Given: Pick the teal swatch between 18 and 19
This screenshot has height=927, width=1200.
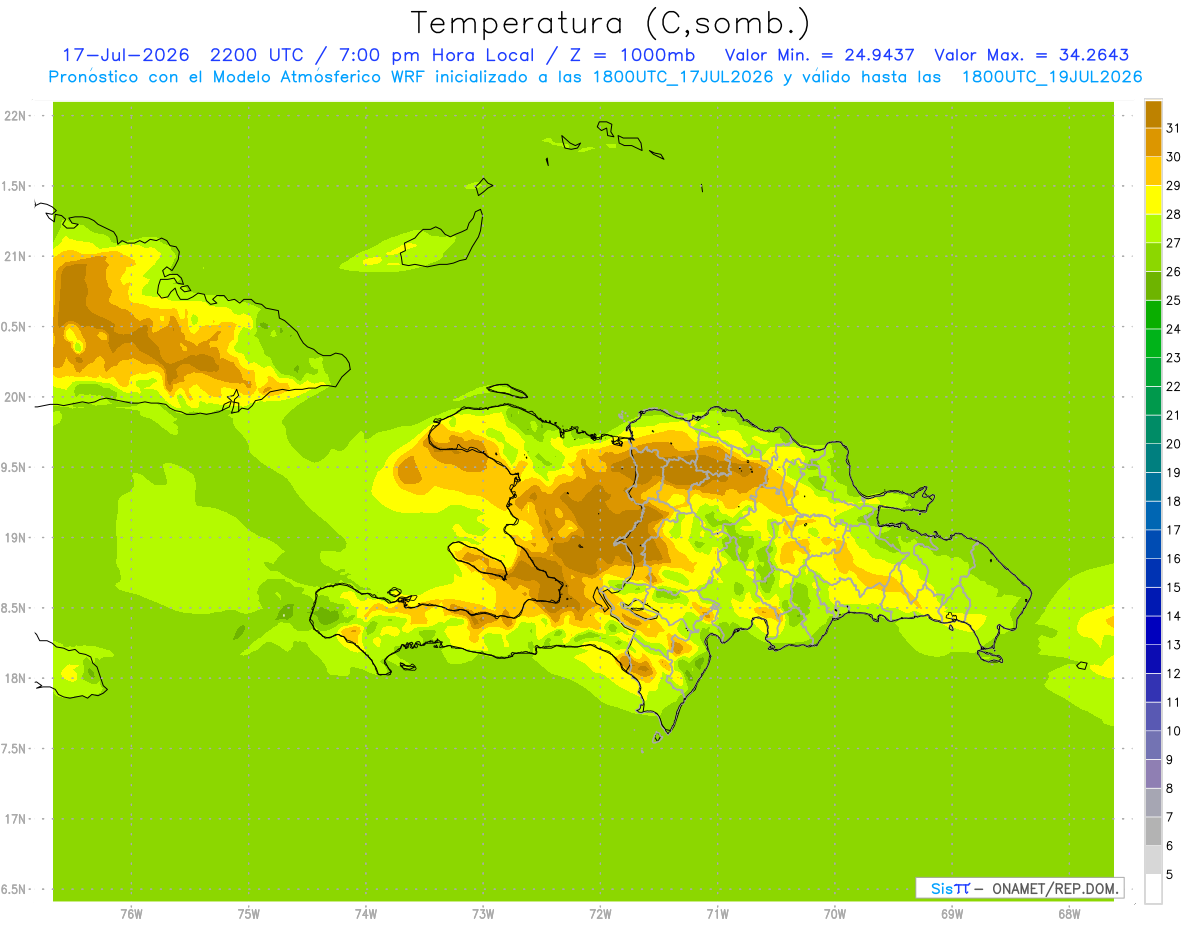Looking at the screenshot, I should [x=1153, y=487].
